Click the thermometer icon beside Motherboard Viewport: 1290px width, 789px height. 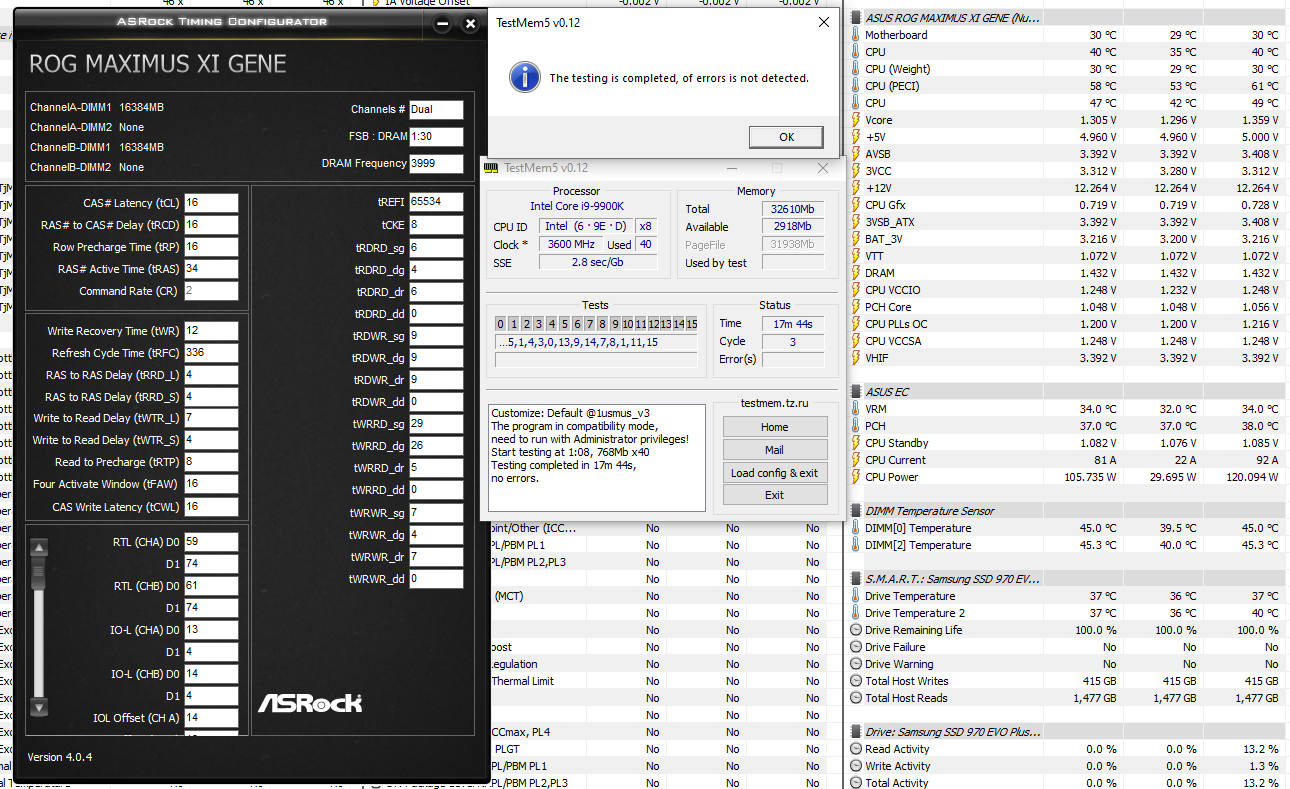tap(855, 35)
